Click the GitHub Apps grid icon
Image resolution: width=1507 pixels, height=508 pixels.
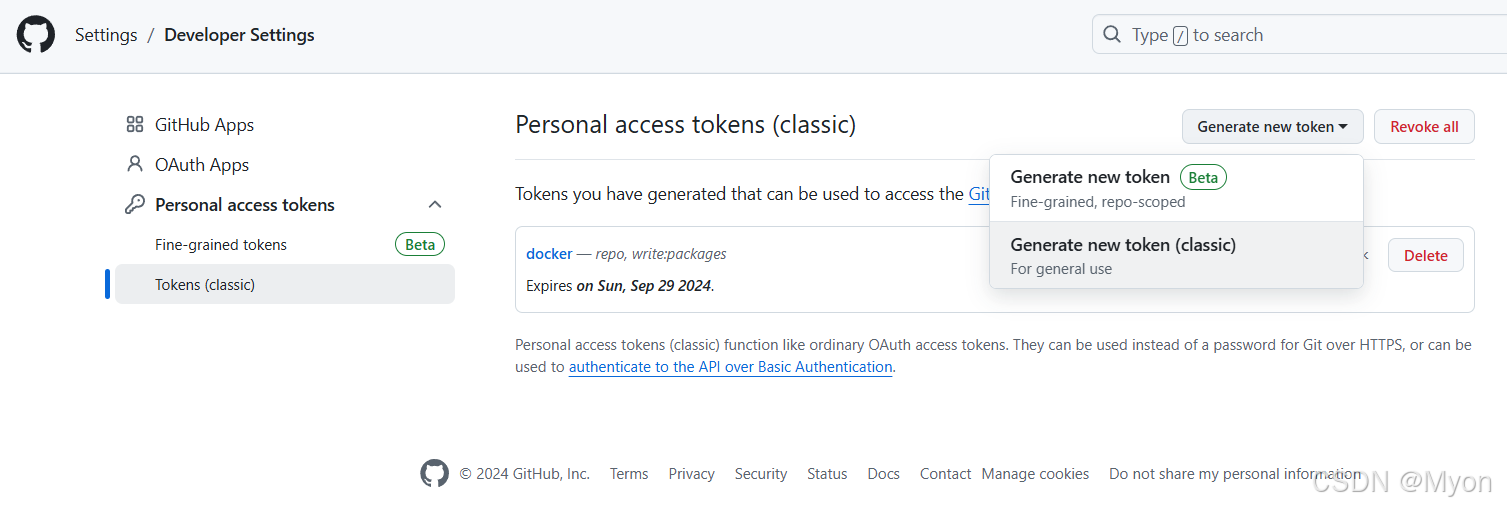135,125
